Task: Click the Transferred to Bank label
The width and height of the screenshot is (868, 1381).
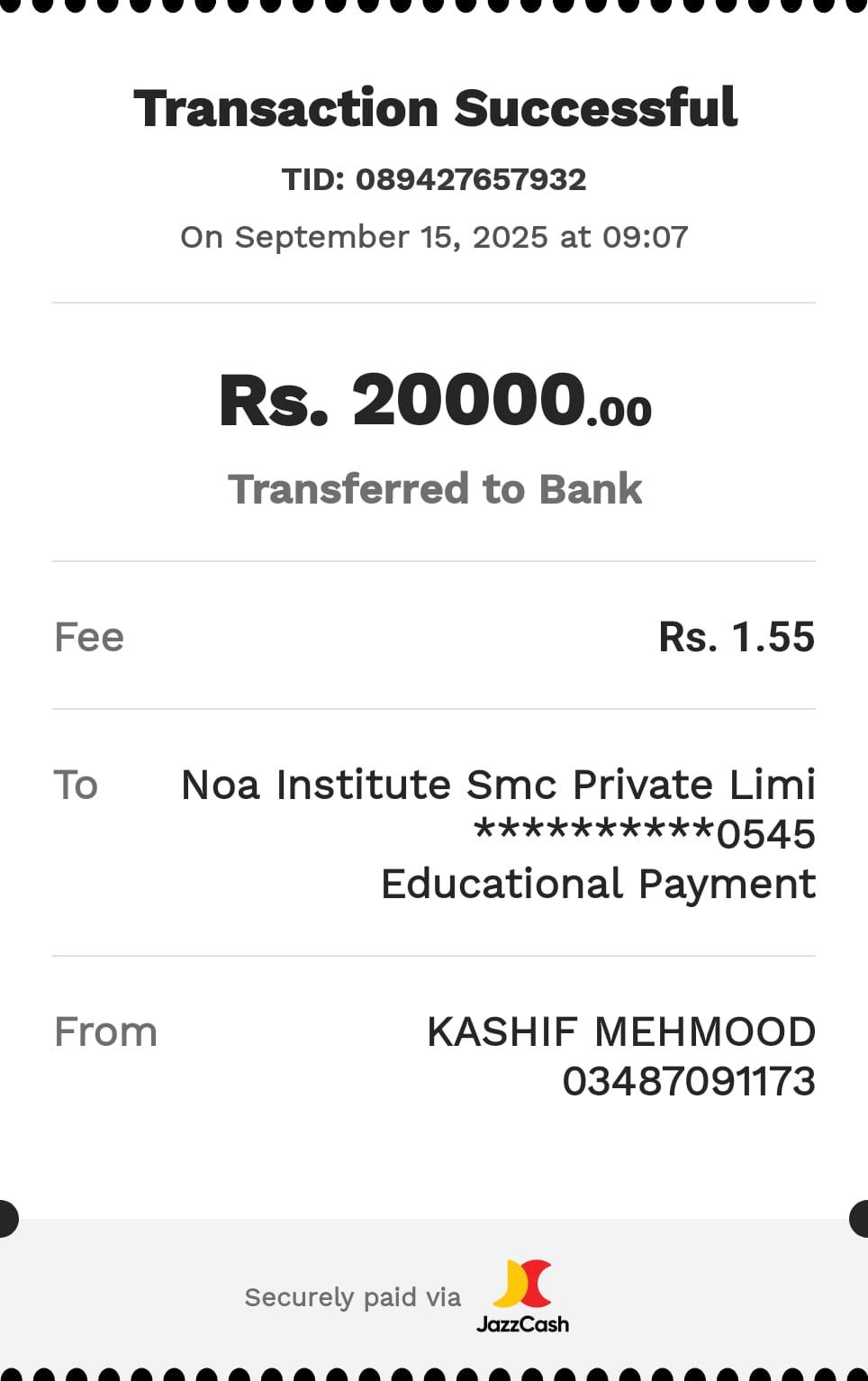Action: 435,489
